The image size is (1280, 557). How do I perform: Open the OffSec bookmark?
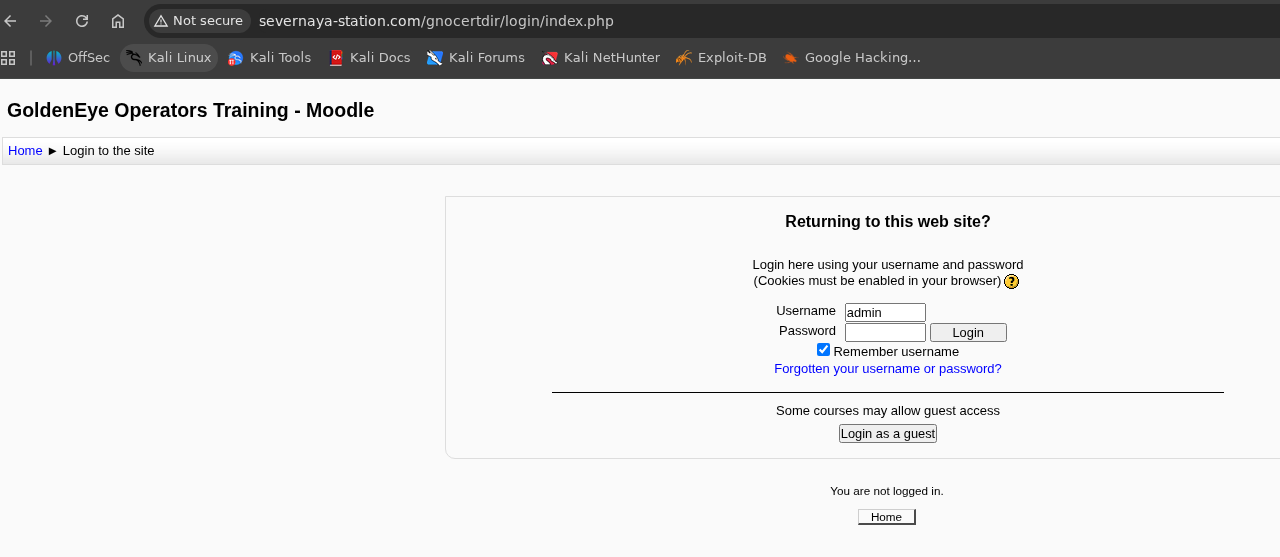78,58
